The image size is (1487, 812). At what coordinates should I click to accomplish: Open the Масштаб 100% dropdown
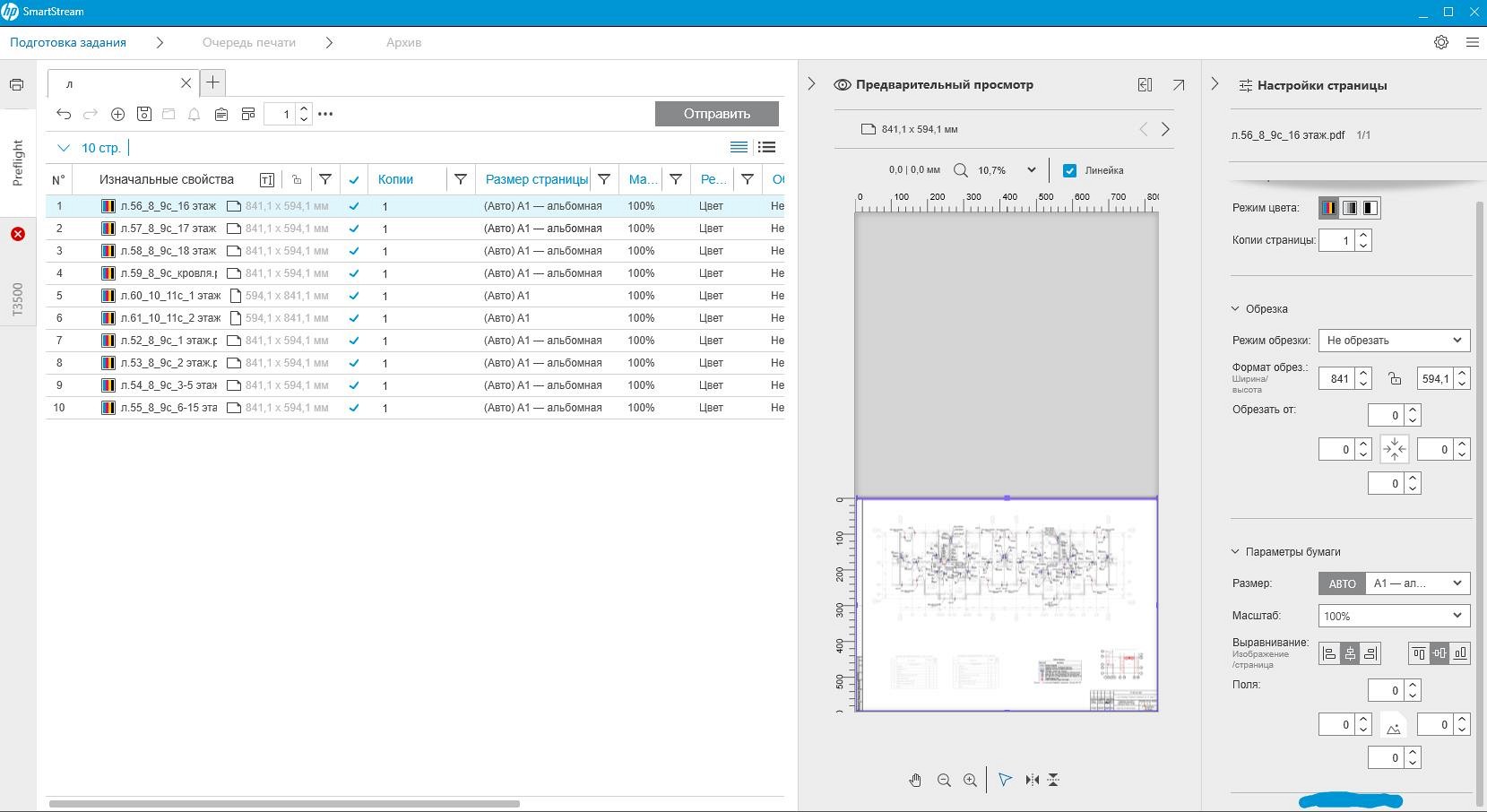(x=1394, y=616)
